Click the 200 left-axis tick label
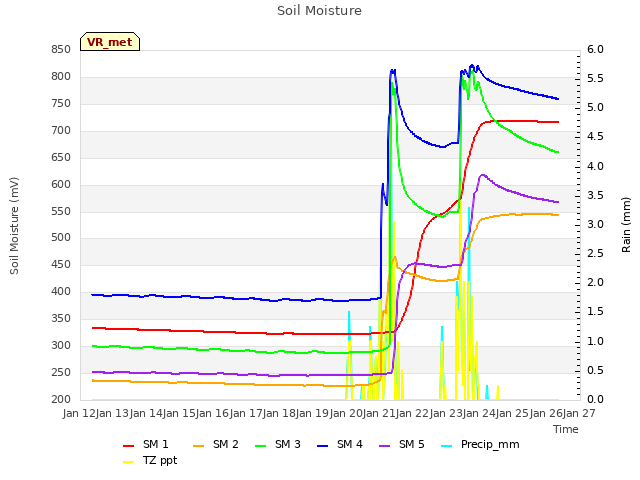Screen dimensions: 640x480 [x=61, y=399]
